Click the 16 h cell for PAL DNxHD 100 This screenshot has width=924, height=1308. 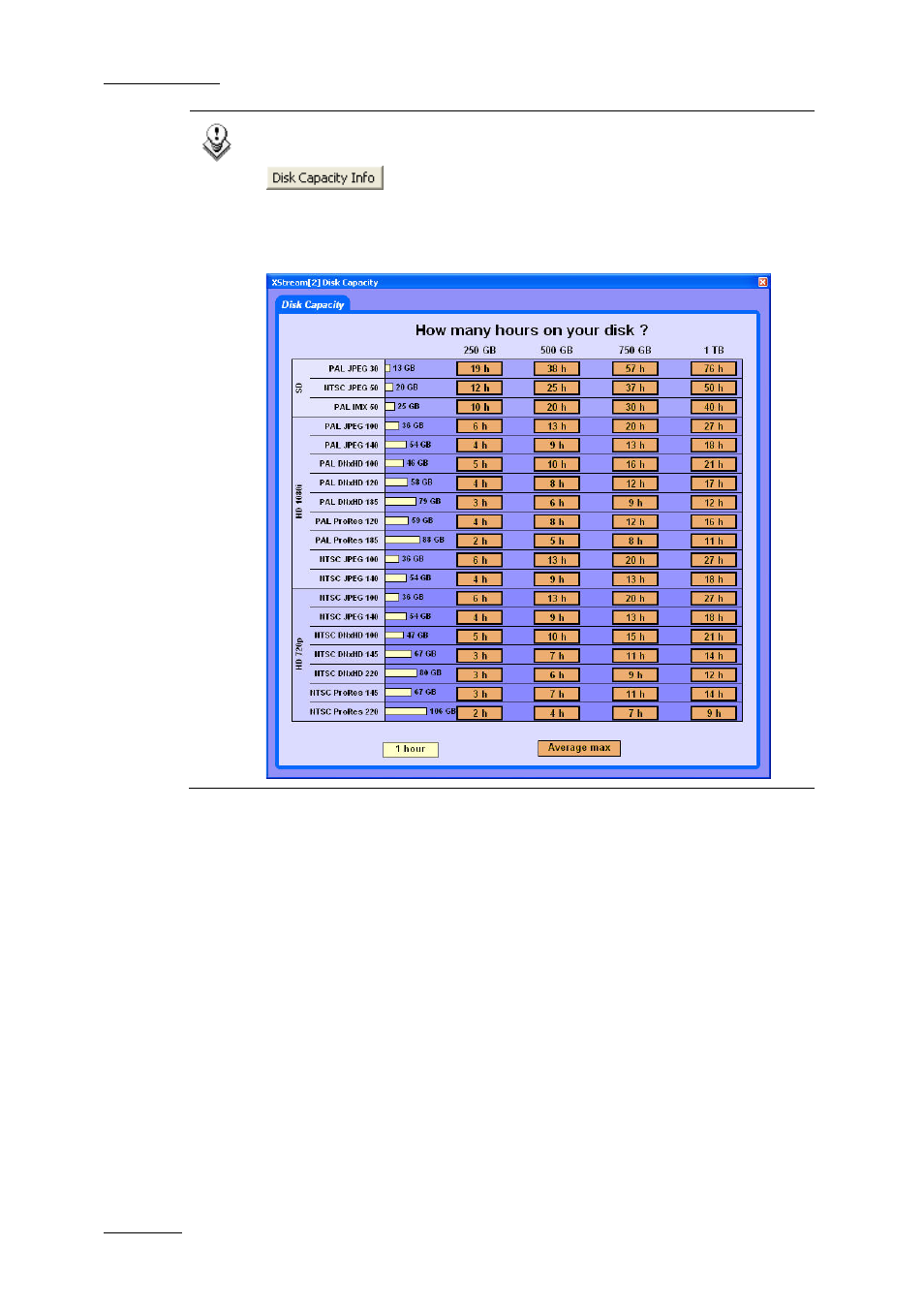pyautogui.click(x=635, y=464)
